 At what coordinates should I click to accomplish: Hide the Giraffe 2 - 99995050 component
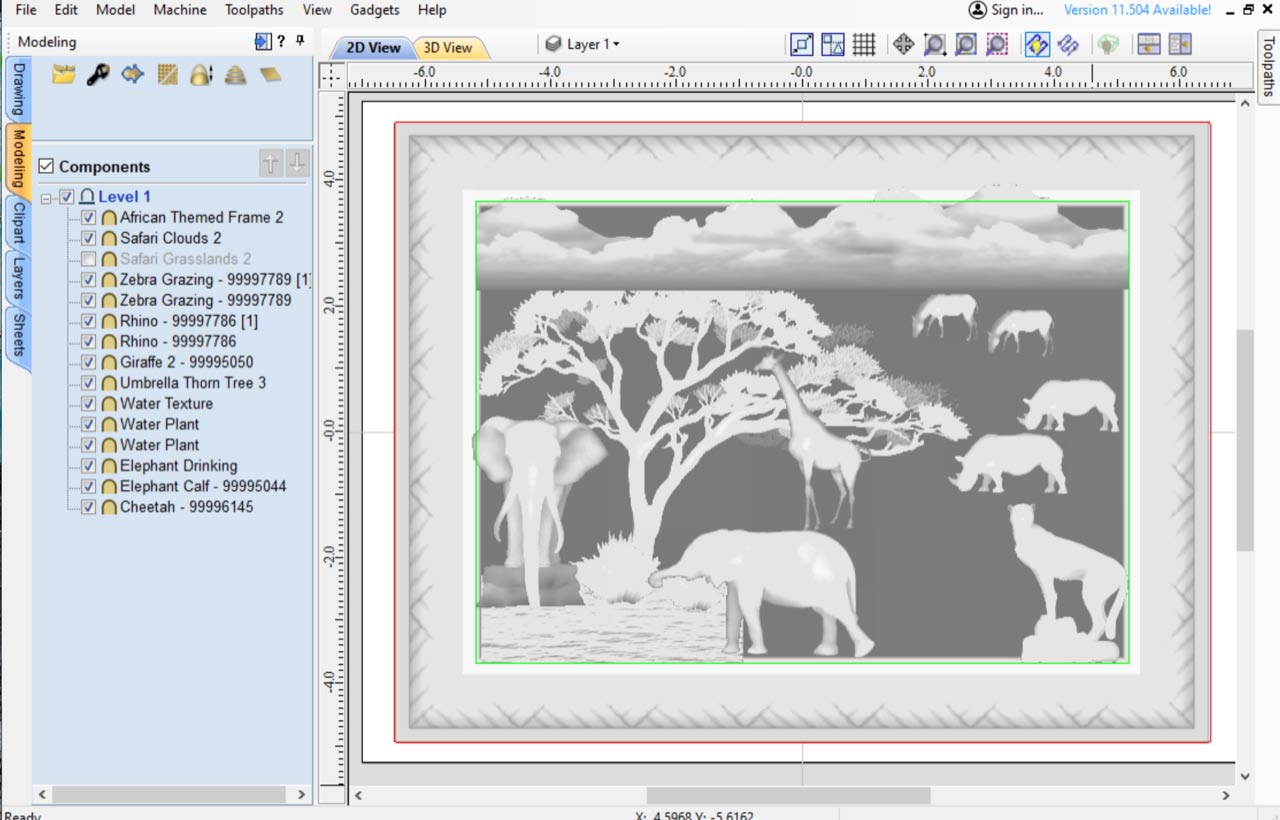tap(88, 362)
